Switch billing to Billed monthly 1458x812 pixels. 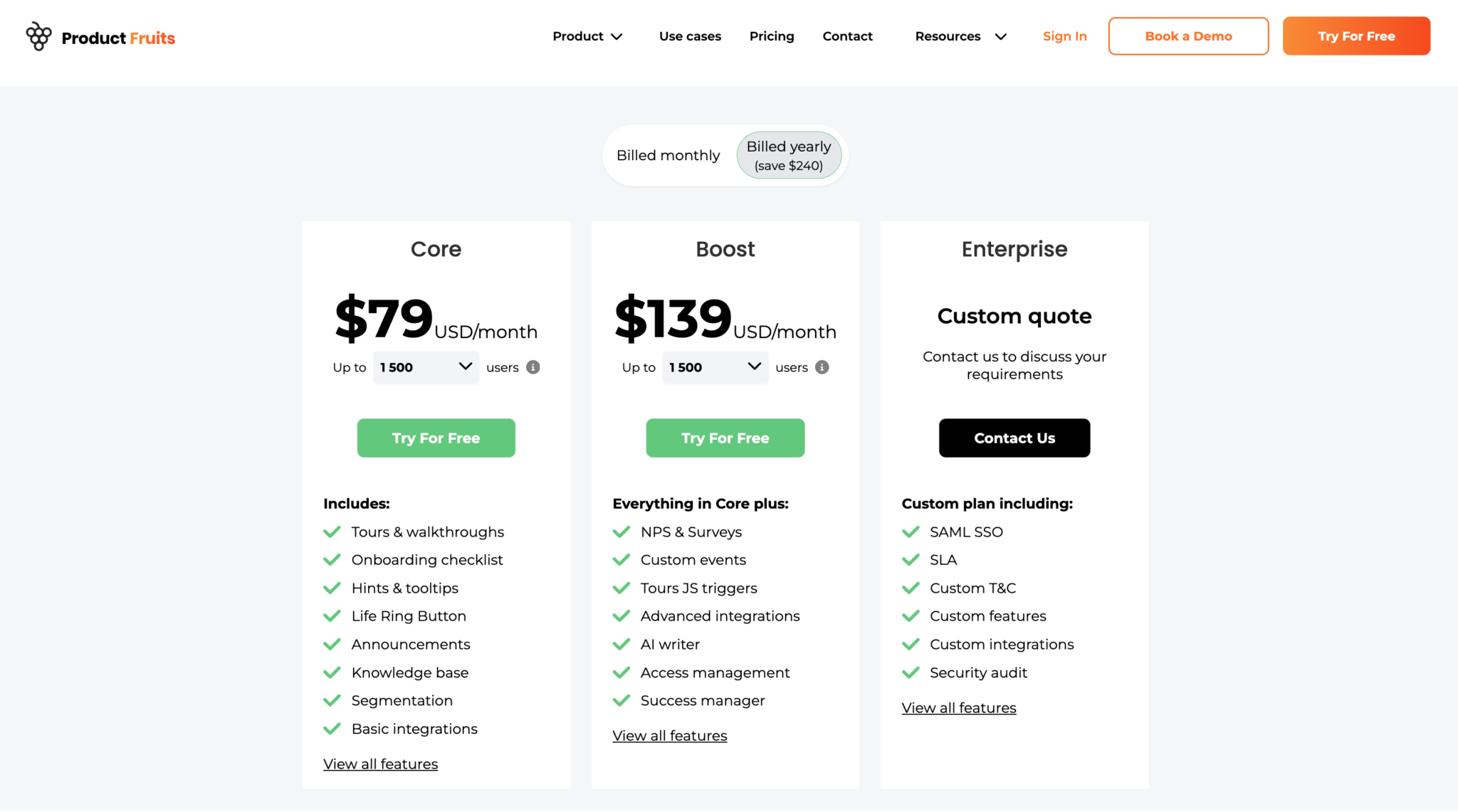point(667,154)
